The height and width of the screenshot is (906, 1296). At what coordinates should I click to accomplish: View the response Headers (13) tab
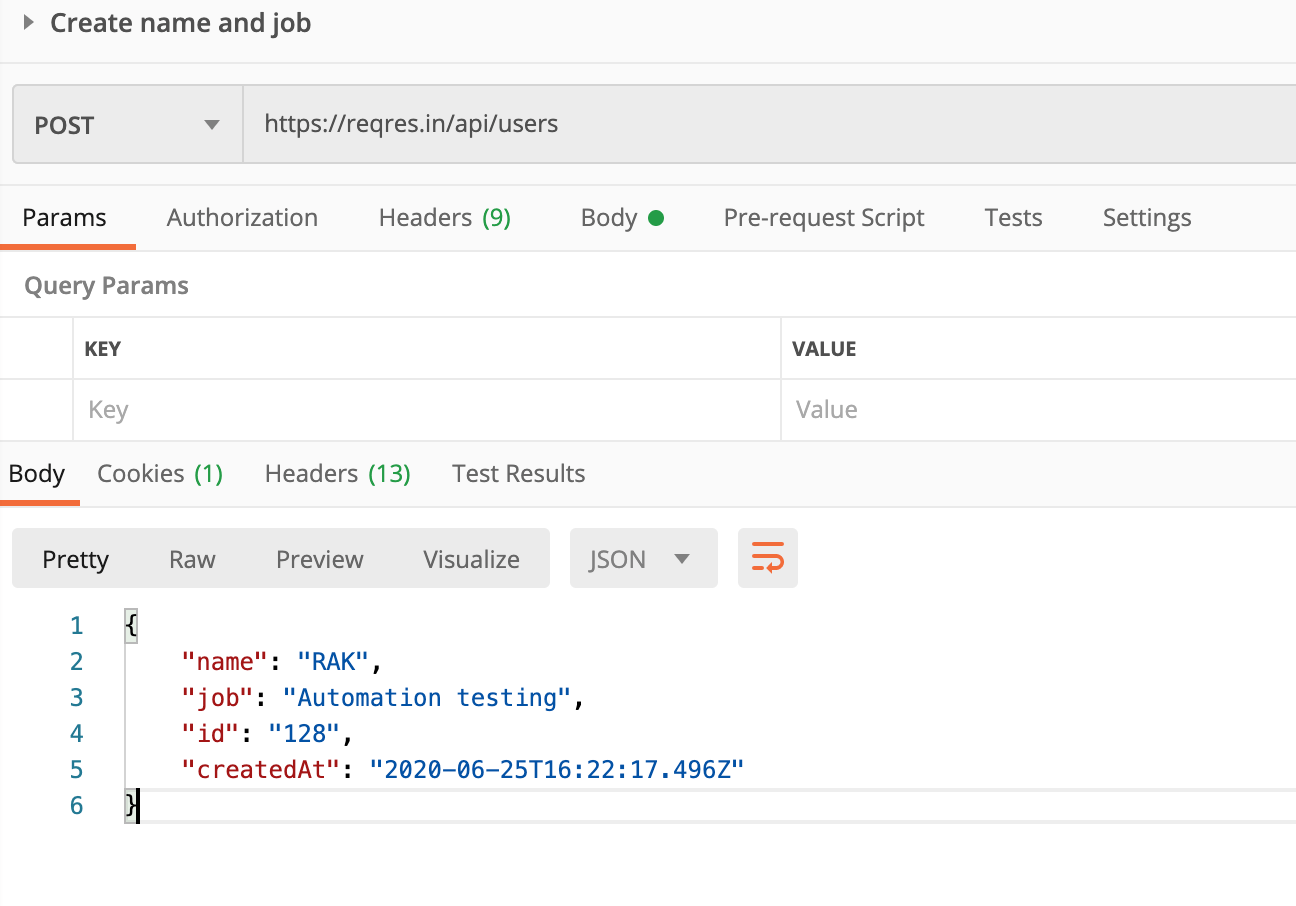(337, 474)
